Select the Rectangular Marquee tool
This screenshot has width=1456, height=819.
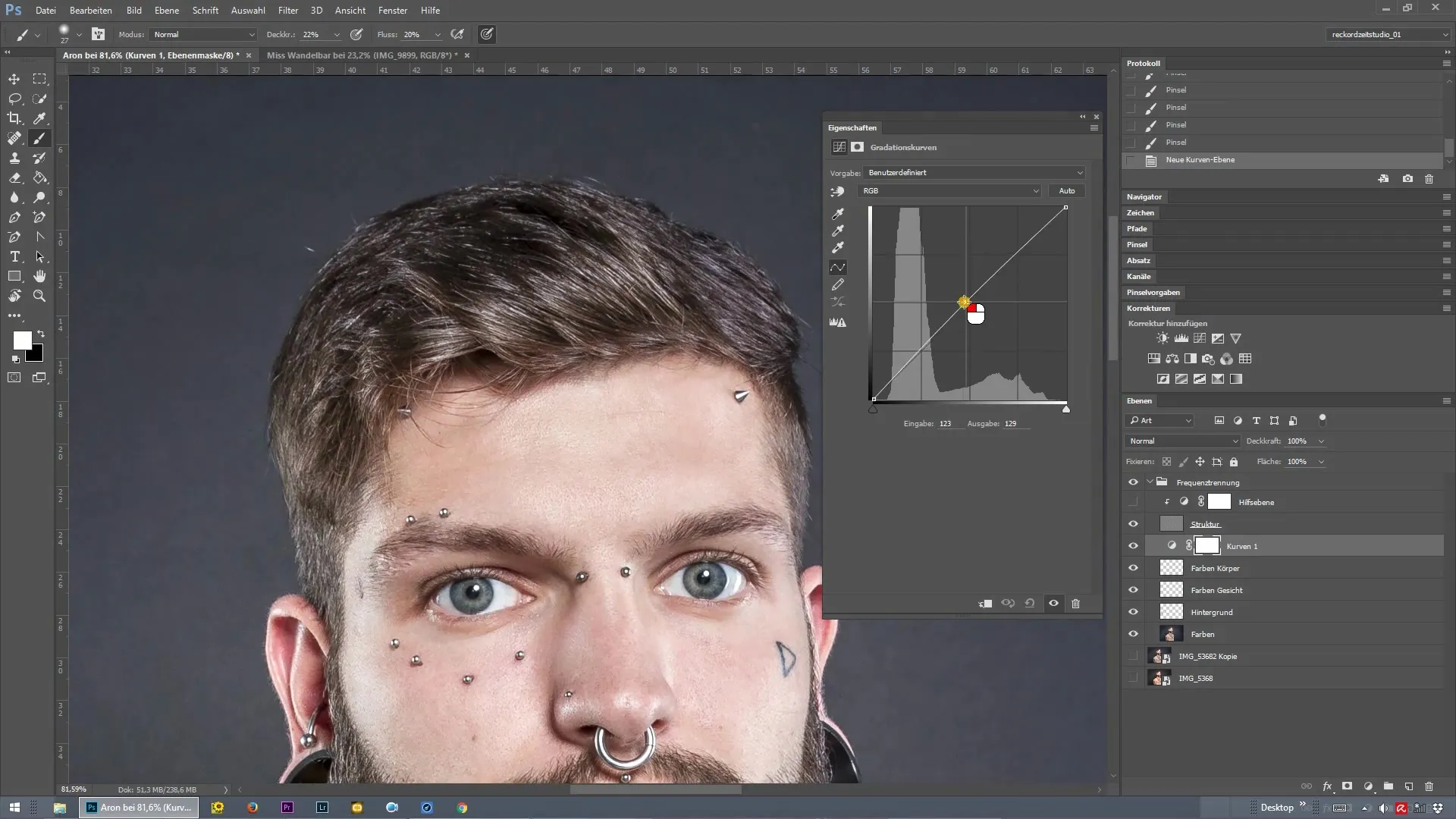[x=39, y=79]
